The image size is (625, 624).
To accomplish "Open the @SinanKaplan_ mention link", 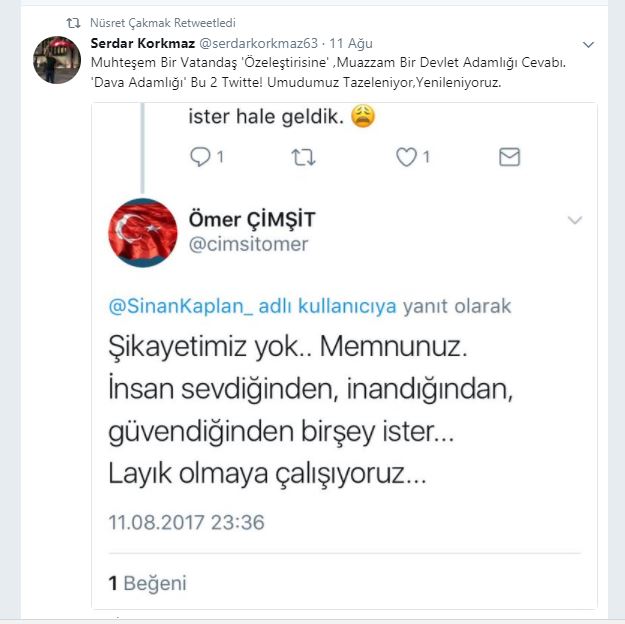I will coord(181,306).
